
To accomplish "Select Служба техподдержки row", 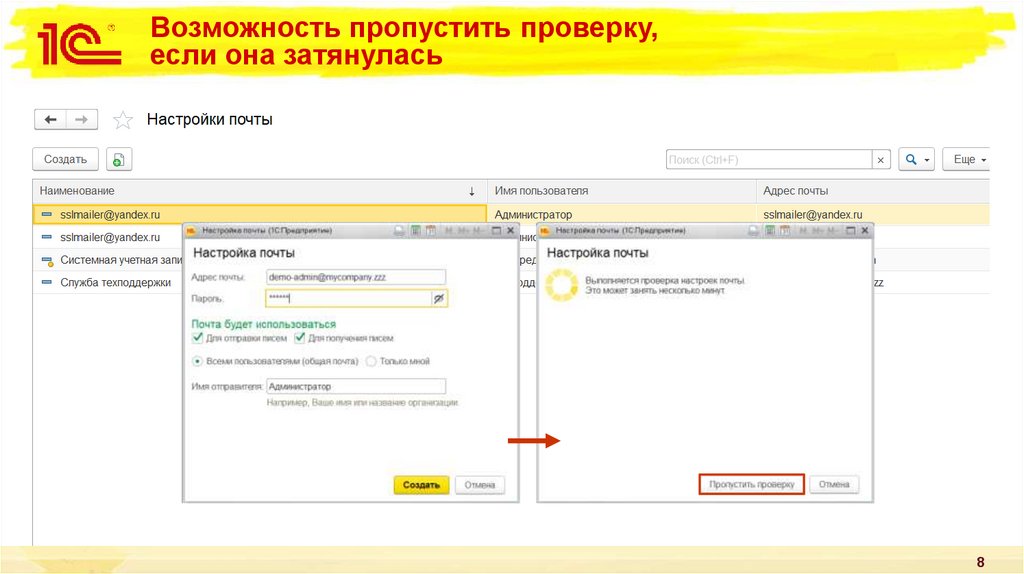I will (108, 282).
